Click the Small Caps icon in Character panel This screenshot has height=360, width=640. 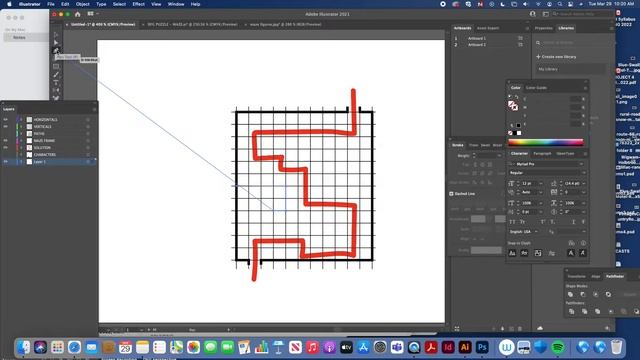(522, 222)
